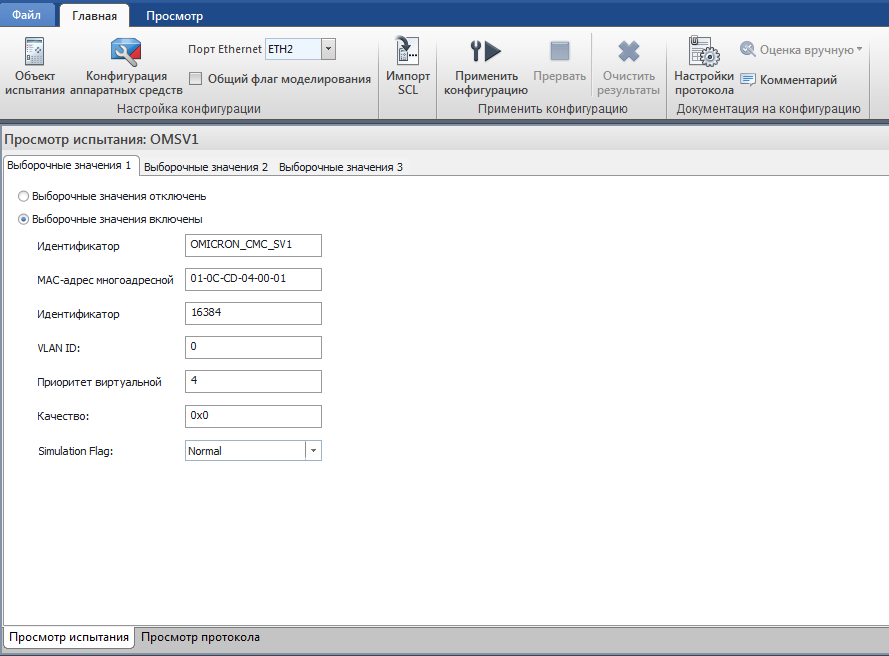
Task: Click the Simulation Flag: label
Action: 75,451
